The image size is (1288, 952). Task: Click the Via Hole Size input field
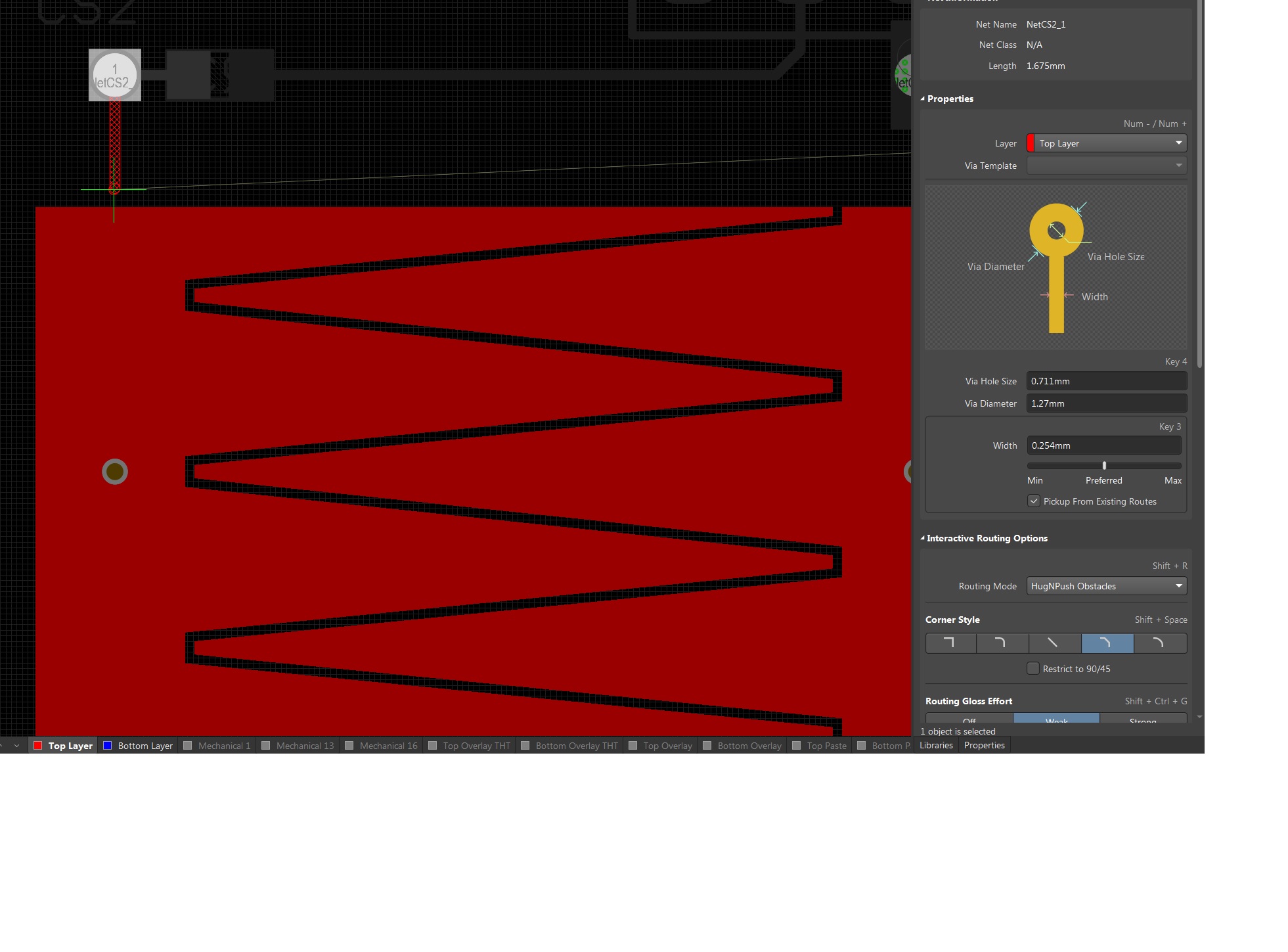point(1107,381)
